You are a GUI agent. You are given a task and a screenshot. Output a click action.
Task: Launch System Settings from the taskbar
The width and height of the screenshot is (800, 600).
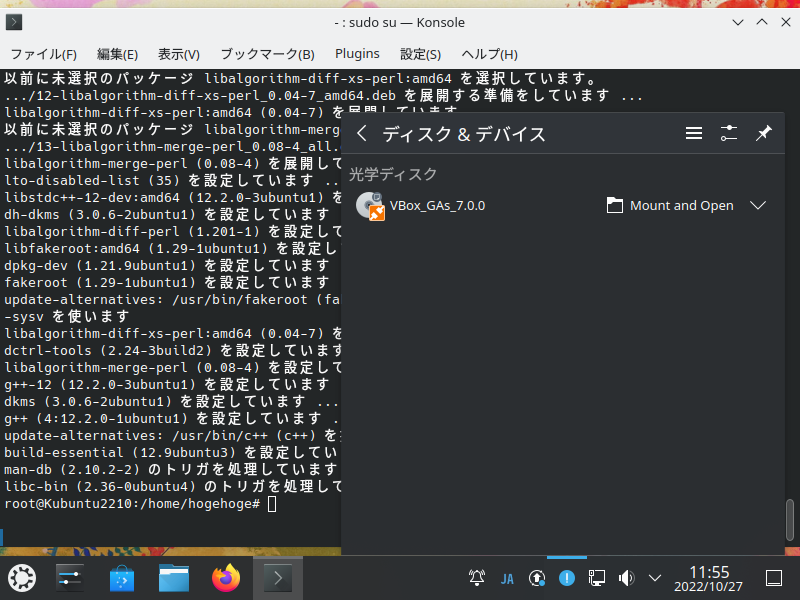tap(70, 578)
